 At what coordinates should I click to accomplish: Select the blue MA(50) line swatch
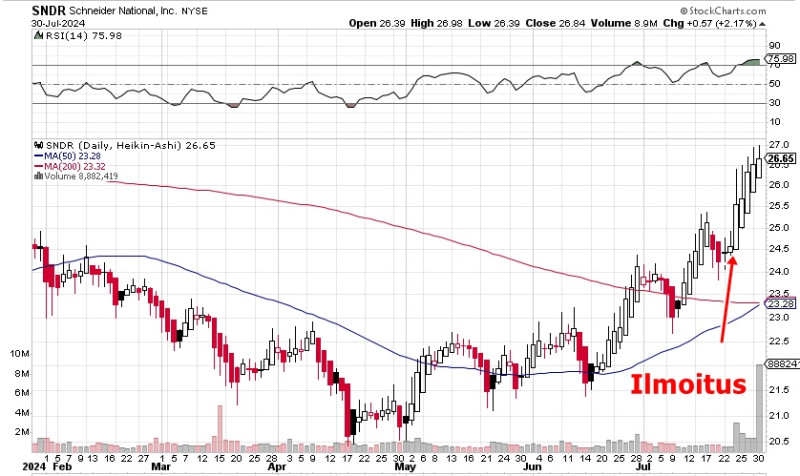[x=39, y=156]
